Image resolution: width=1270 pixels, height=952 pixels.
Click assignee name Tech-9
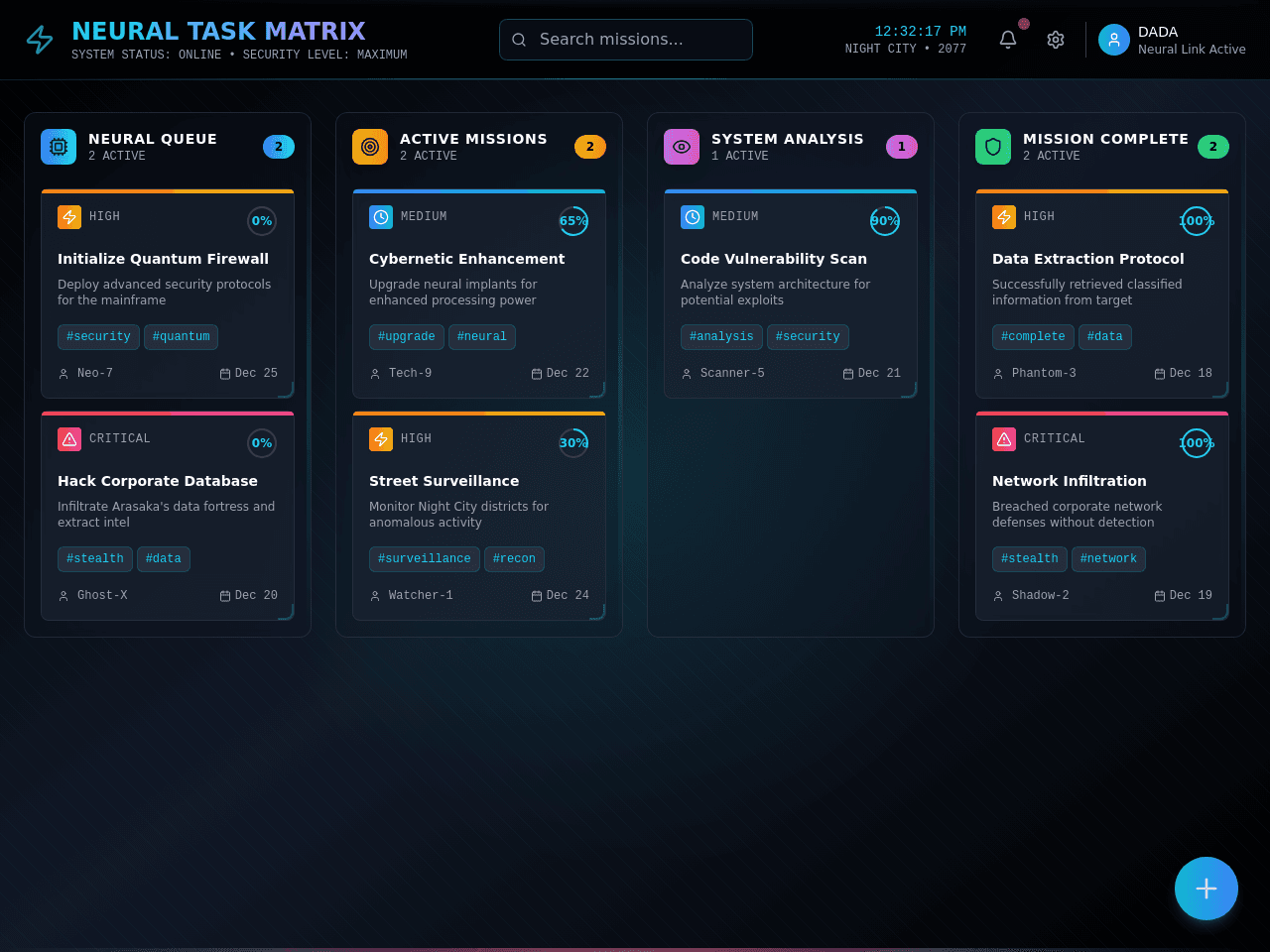410,374
